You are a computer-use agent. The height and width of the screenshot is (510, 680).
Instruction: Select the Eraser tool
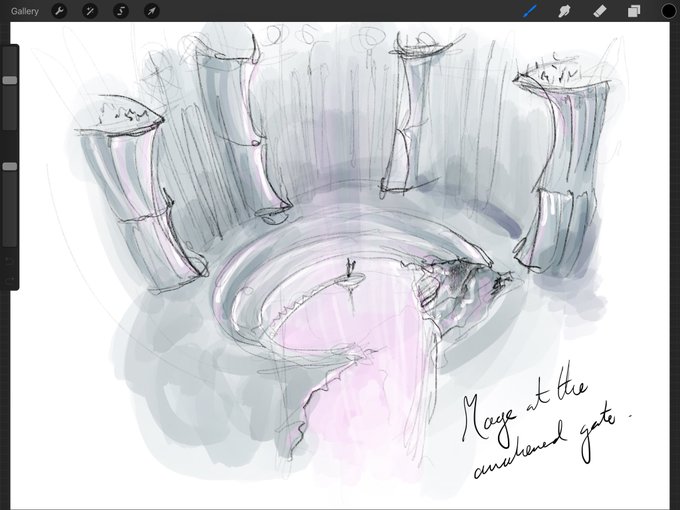pyautogui.click(x=599, y=11)
